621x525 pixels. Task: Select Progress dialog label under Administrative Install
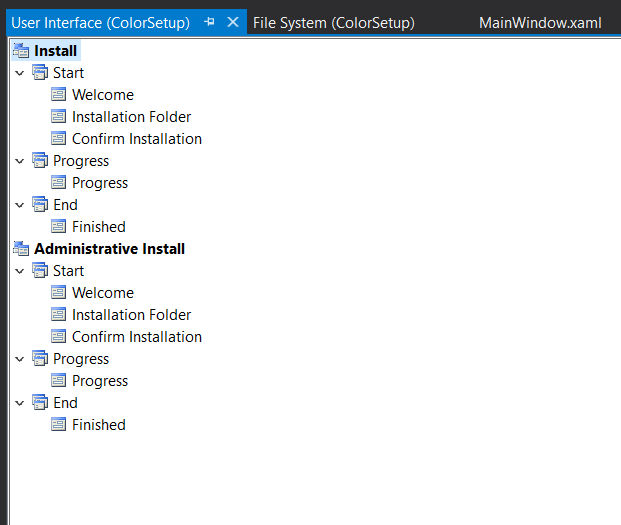(x=100, y=381)
